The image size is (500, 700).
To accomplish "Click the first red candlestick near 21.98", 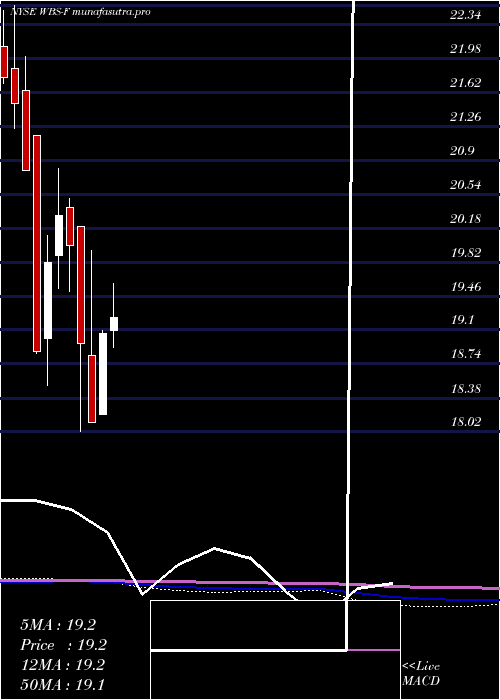I will click(4, 62).
